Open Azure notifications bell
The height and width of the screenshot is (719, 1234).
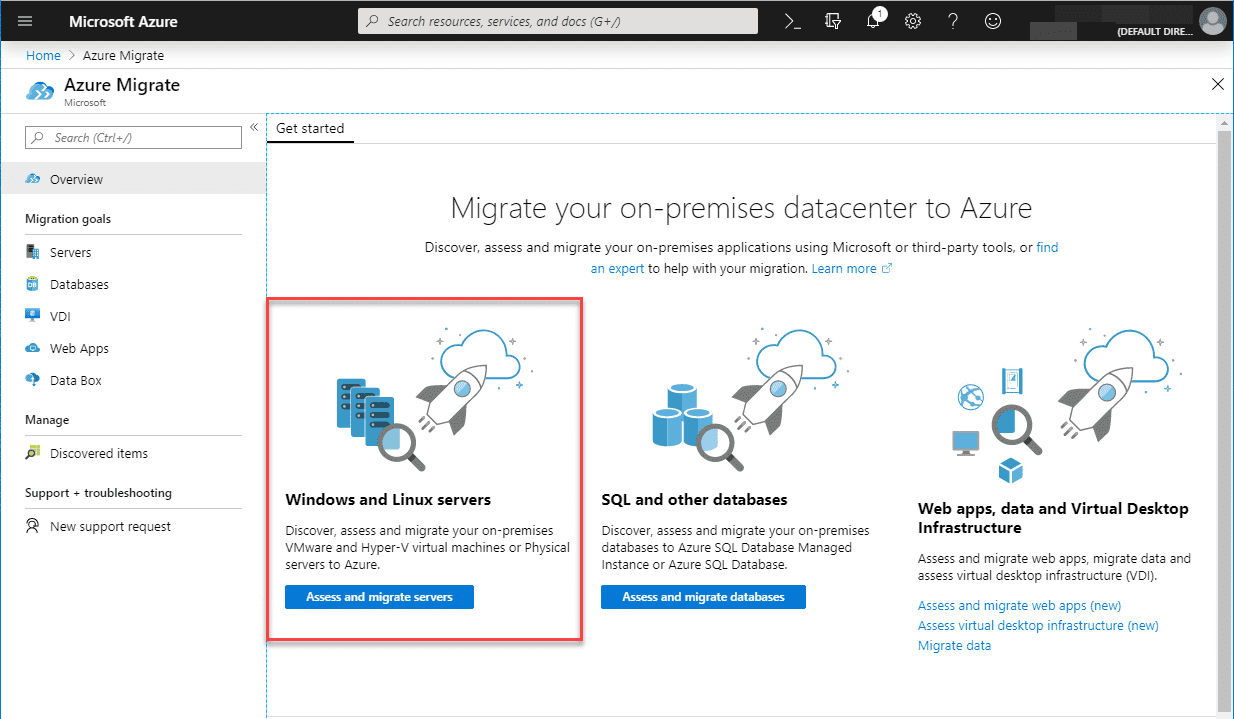(x=873, y=20)
